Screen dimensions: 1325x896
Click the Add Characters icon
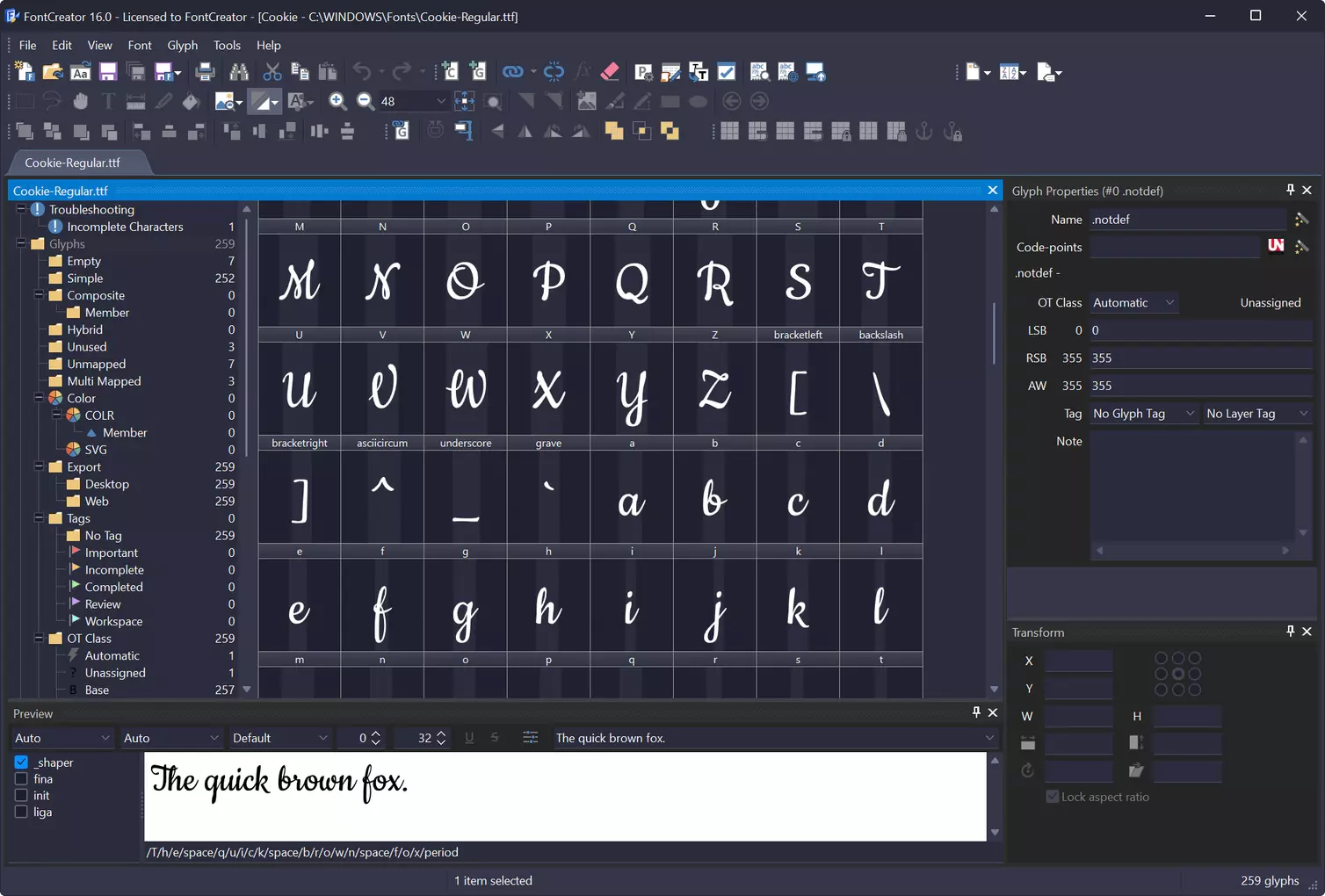tap(450, 72)
